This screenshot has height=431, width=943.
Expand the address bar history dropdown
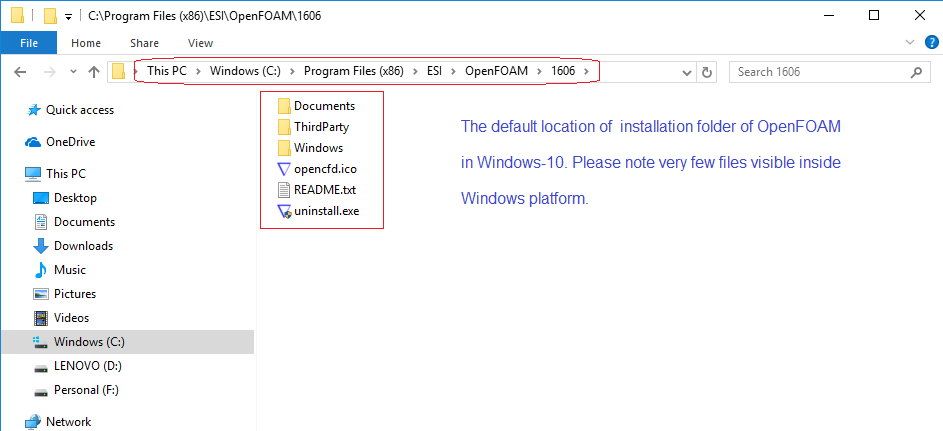(x=687, y=72)
